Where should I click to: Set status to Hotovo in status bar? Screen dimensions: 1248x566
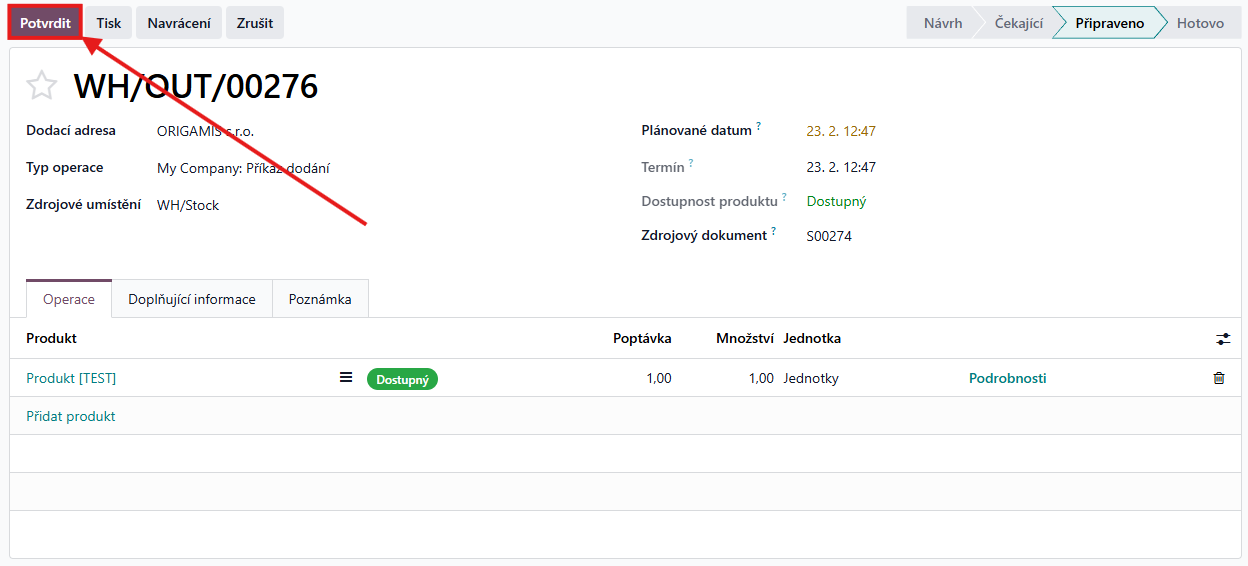point(1199,23)
